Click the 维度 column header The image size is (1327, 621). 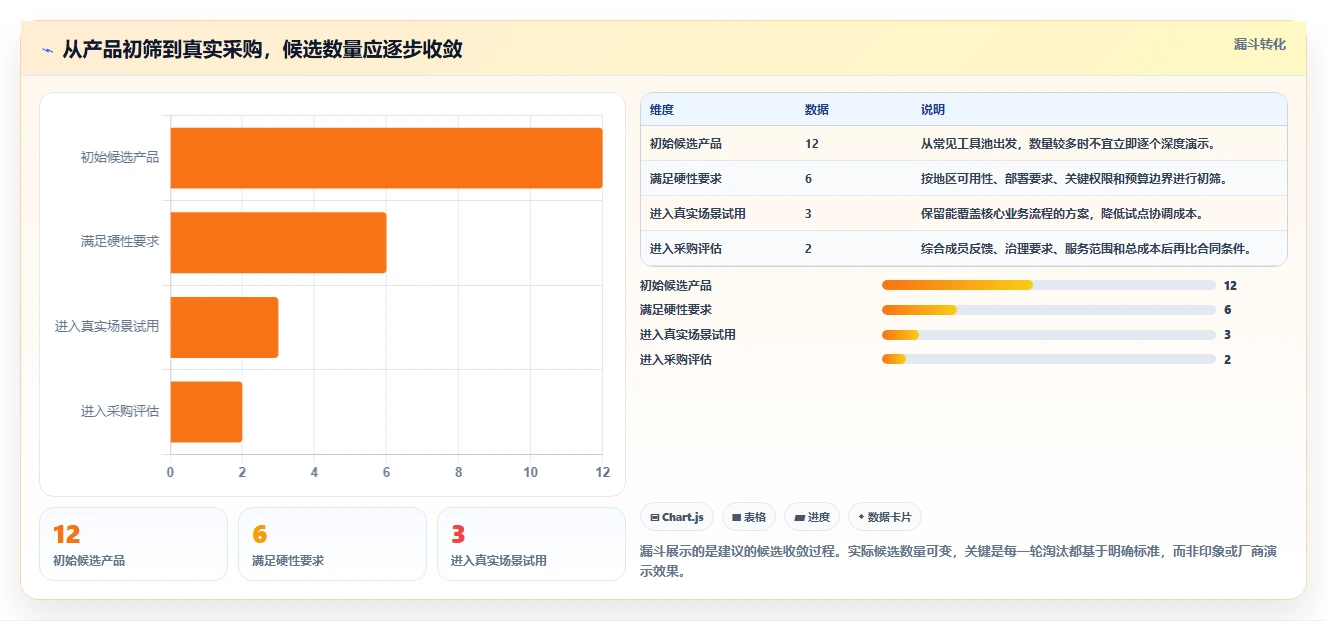662,110
